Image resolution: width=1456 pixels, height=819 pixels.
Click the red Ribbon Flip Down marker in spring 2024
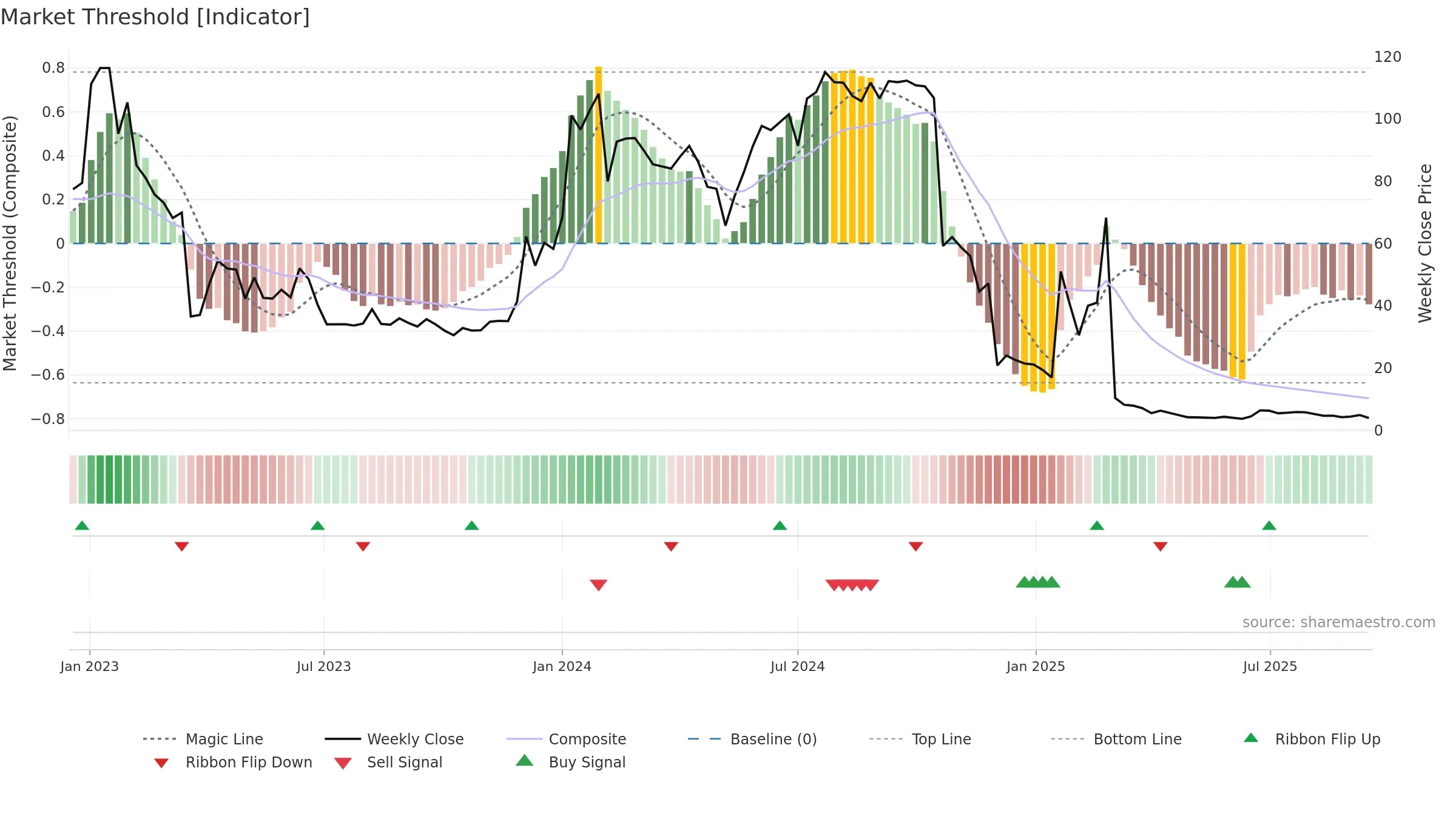click(671, 547)
